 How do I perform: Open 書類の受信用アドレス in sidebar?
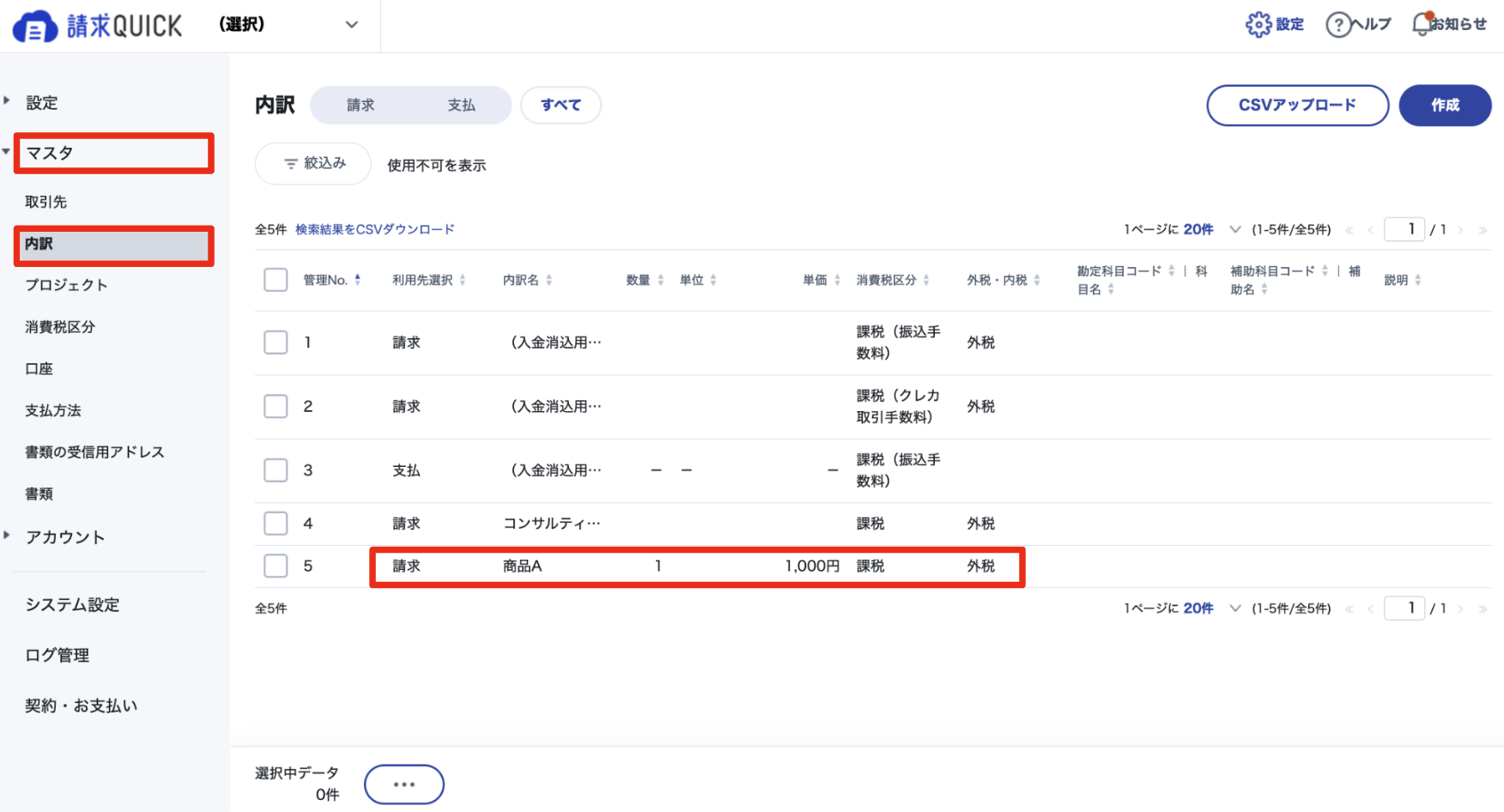[x=94, y=452]
